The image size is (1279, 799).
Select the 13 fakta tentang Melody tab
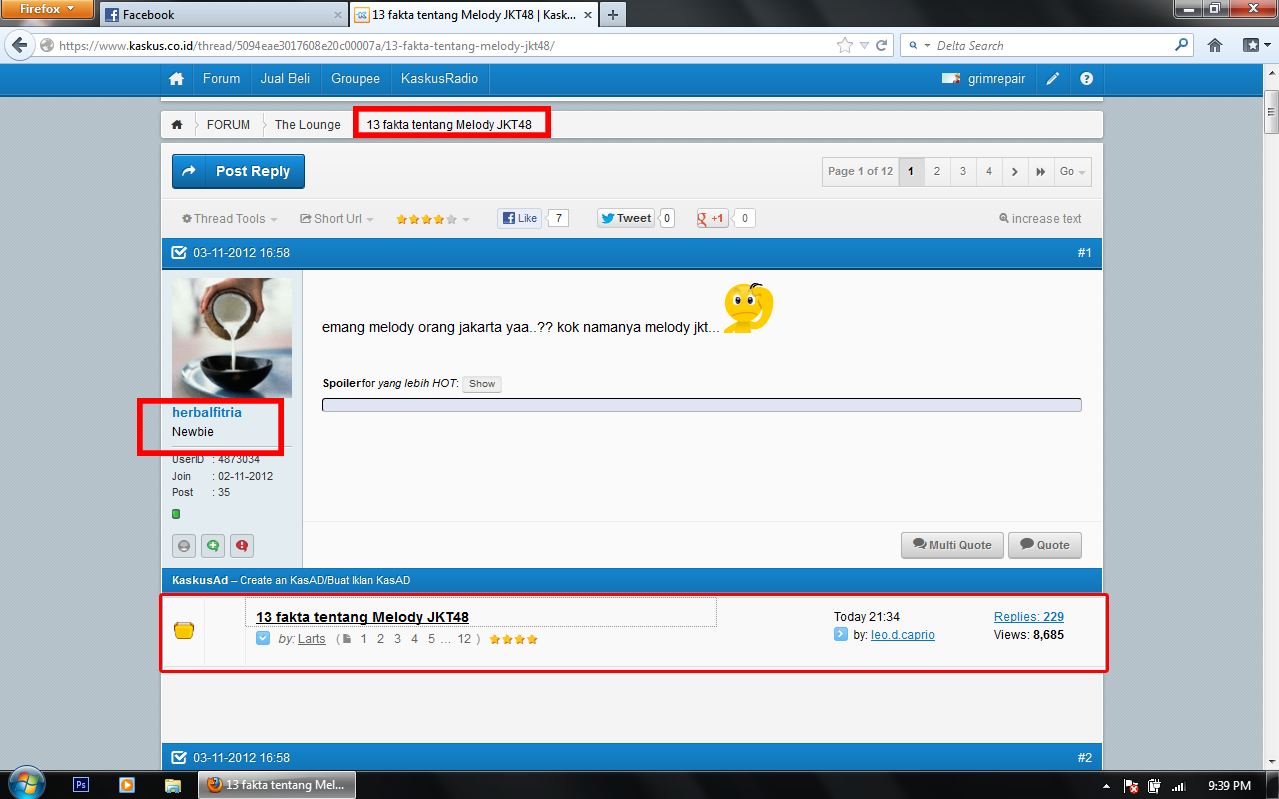tap(473, 15)
